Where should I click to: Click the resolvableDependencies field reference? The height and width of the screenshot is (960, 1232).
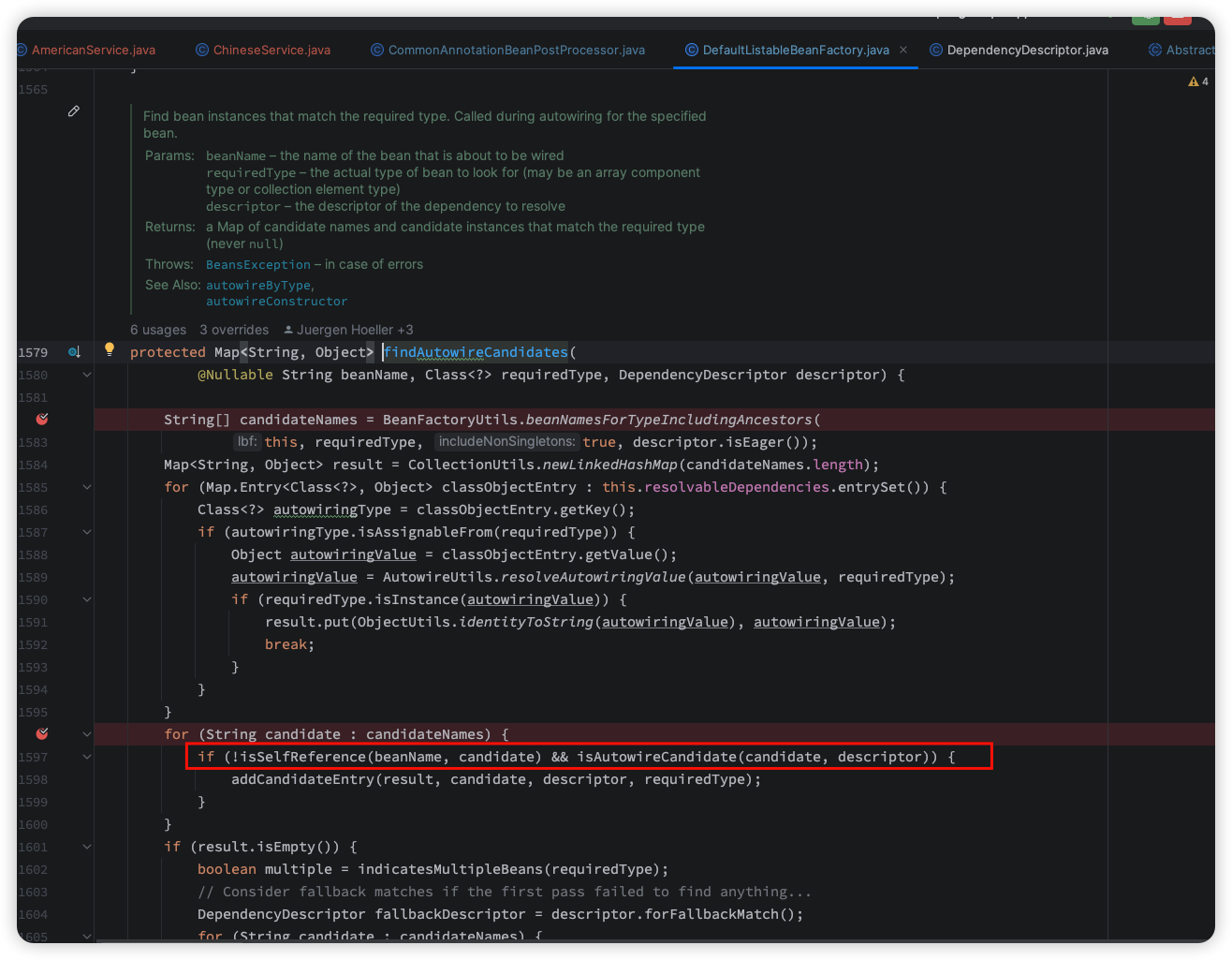(737, 487)
